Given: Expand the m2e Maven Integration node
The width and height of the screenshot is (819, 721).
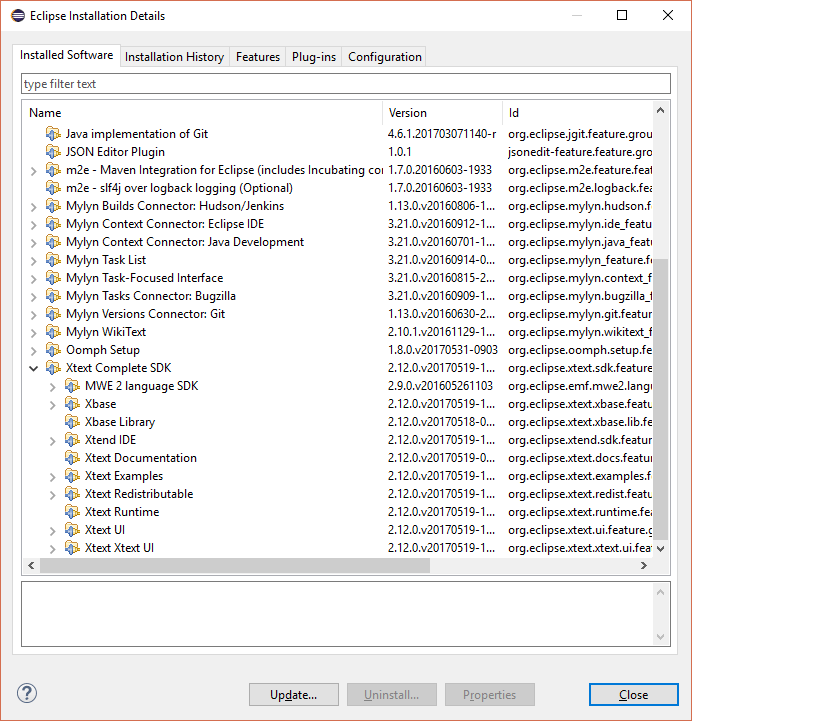Looking at the screenshot, I should click(x=33, y=171).
